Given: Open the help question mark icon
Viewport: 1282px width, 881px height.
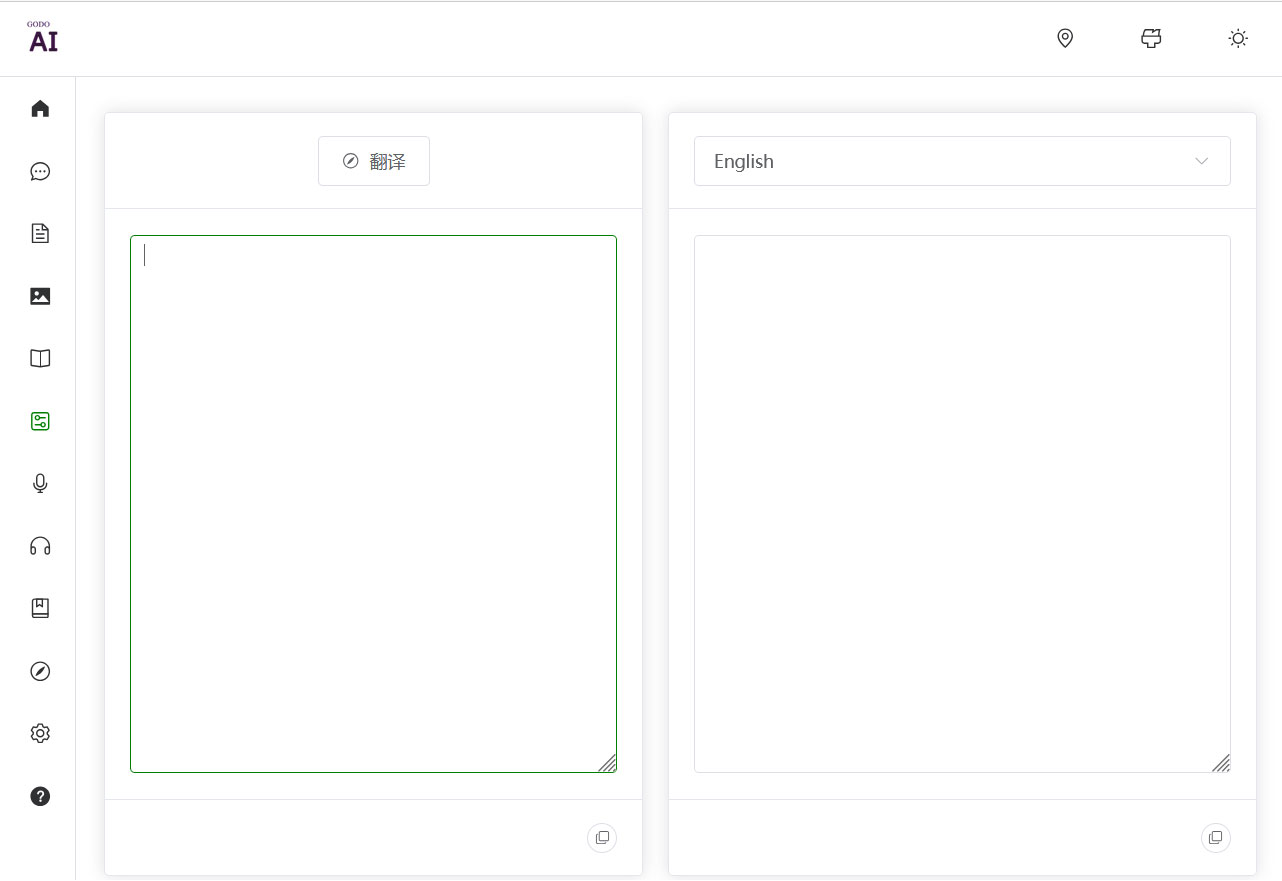Looking at the screenshot, I should [40, 796].
